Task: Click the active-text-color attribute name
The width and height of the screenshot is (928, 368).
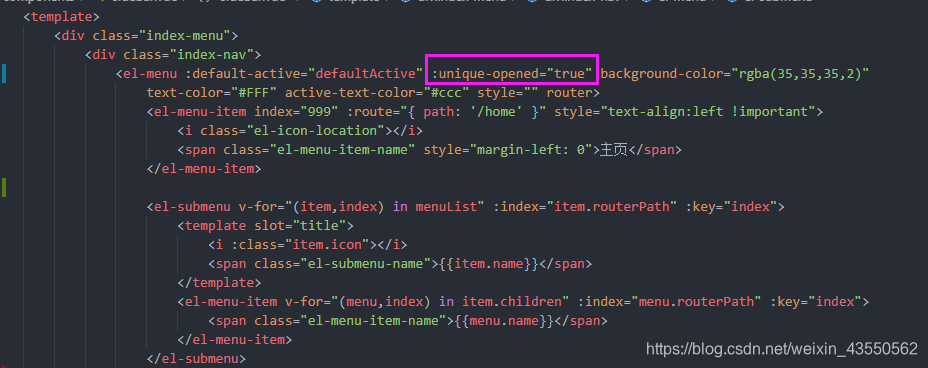Action: (350, 93)
